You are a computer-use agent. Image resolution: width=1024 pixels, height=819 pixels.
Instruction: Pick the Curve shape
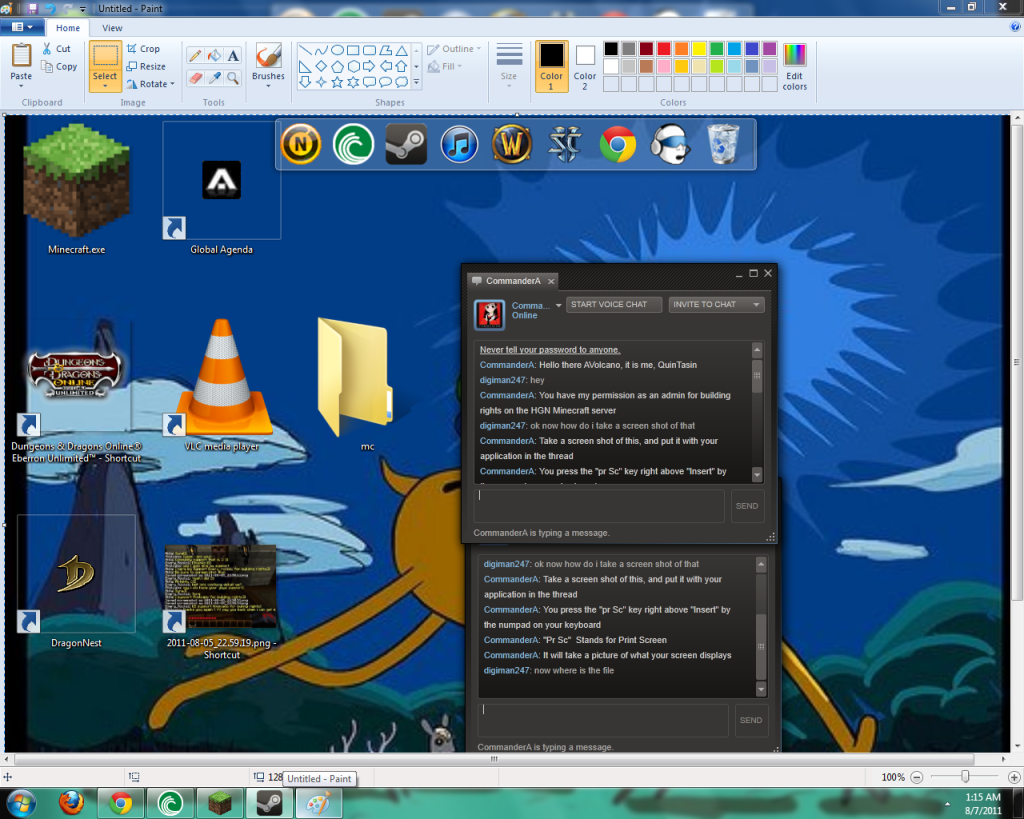point(321,50)
